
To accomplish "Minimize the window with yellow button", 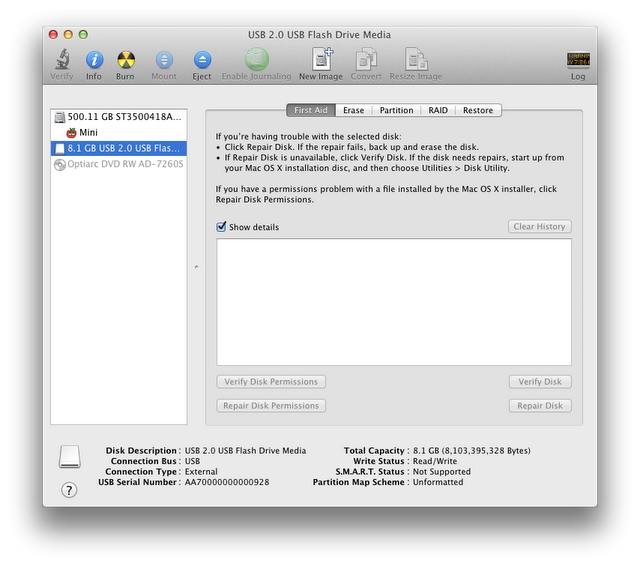I will pos(68,34).
